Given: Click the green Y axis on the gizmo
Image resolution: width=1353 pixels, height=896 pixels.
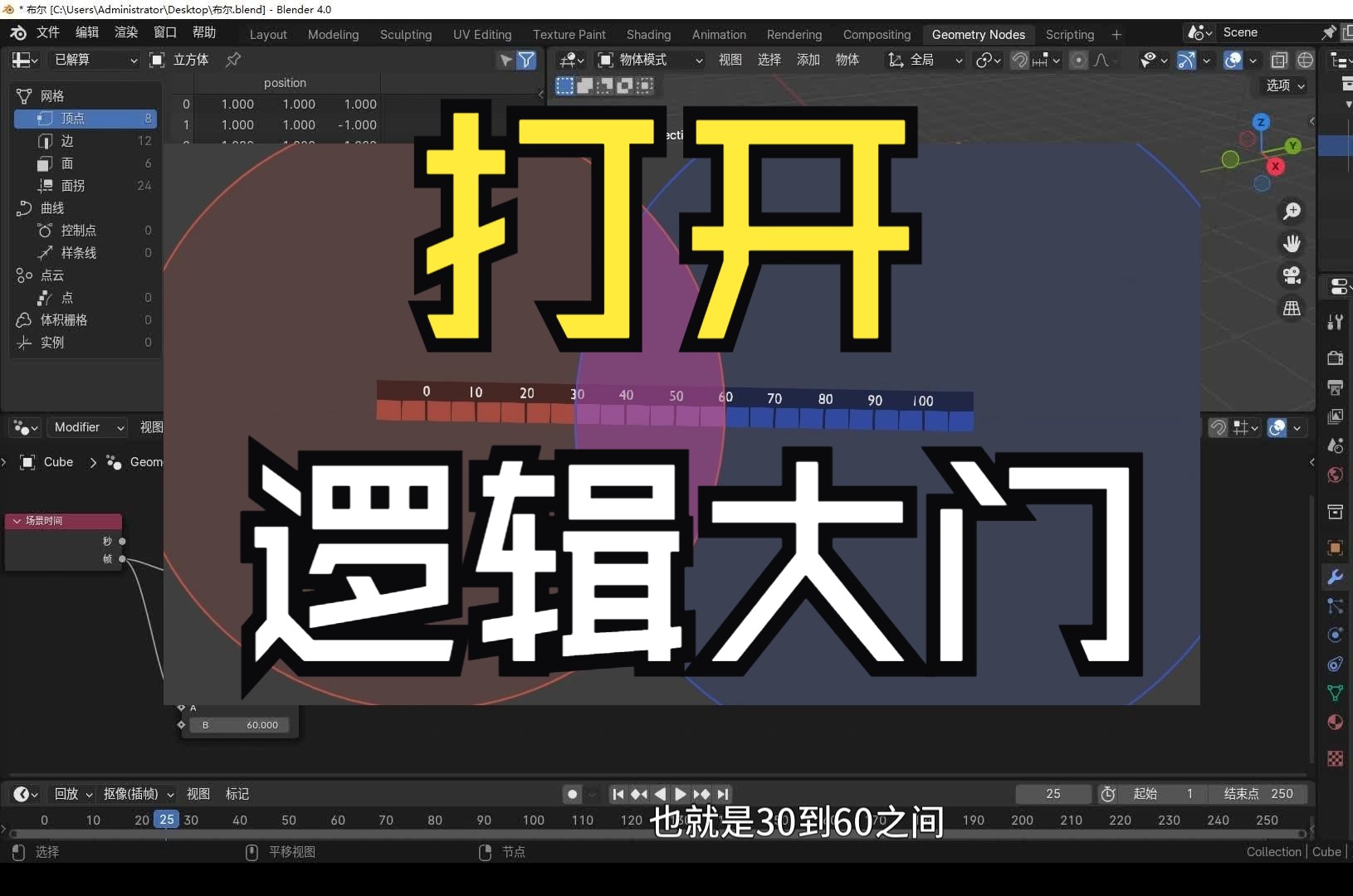Looking at the screenshot, I should tap(1292, 146).
